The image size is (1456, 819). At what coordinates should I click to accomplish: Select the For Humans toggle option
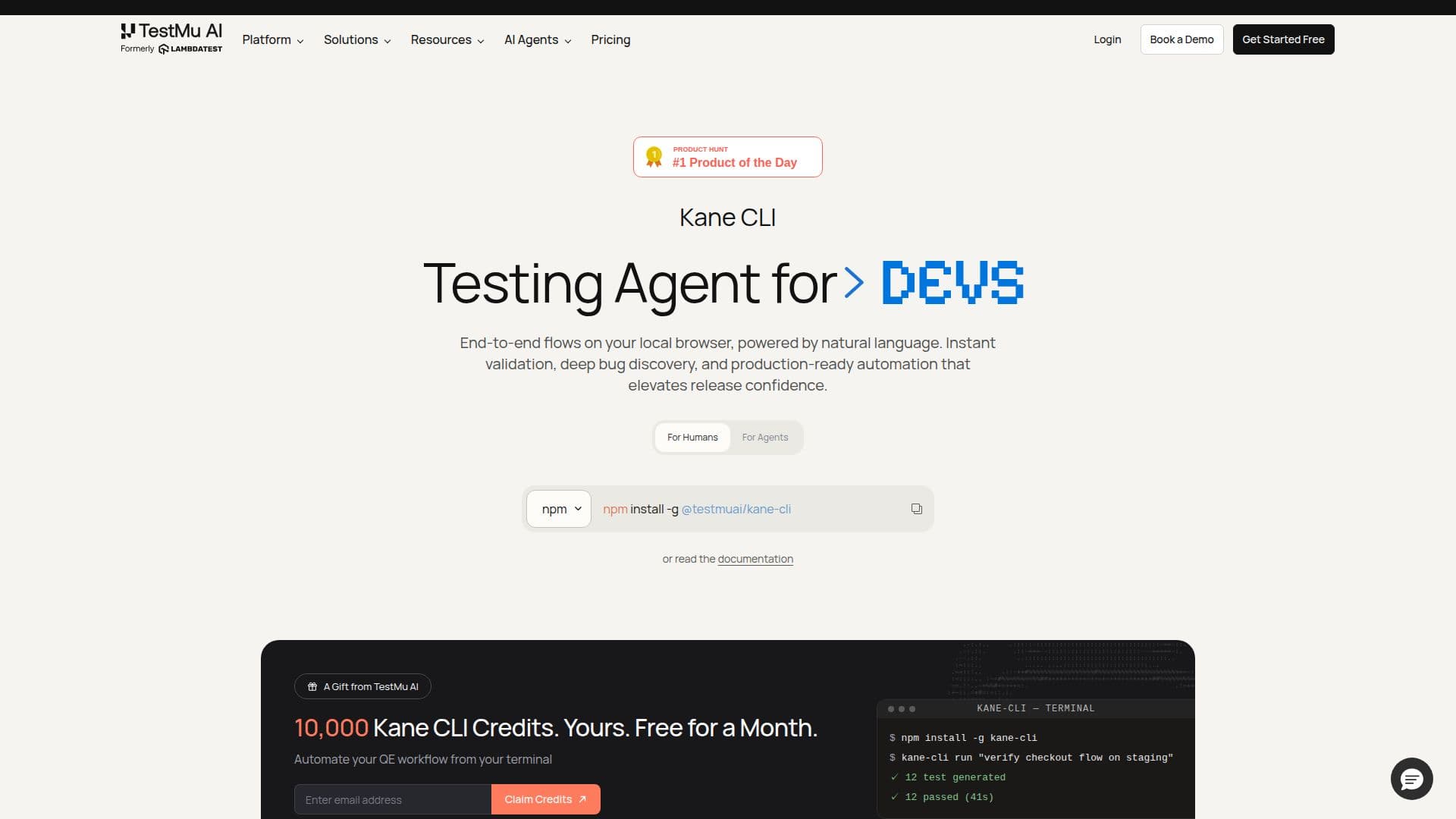(x=692, y=438)
